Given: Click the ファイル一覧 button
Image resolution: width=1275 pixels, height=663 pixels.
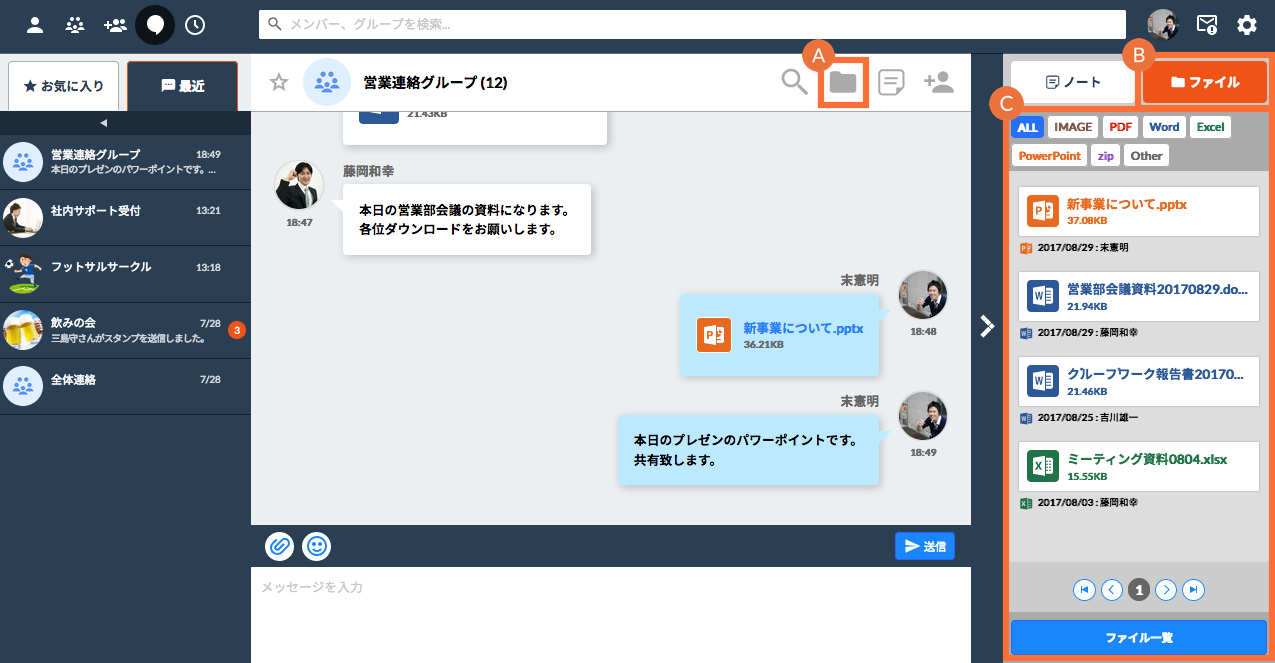Looking at the screenshot, I should pyautogui.click(x=1138, y=637).
